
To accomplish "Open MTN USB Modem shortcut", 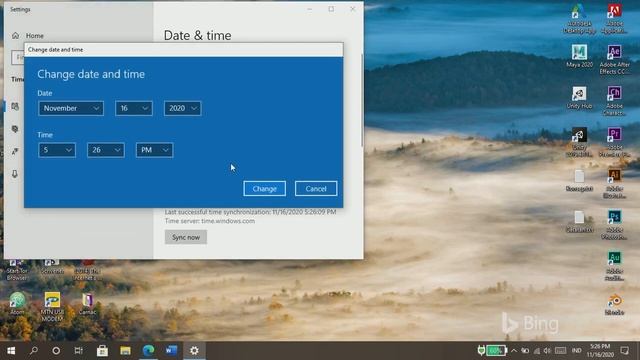I will point(52,307).
